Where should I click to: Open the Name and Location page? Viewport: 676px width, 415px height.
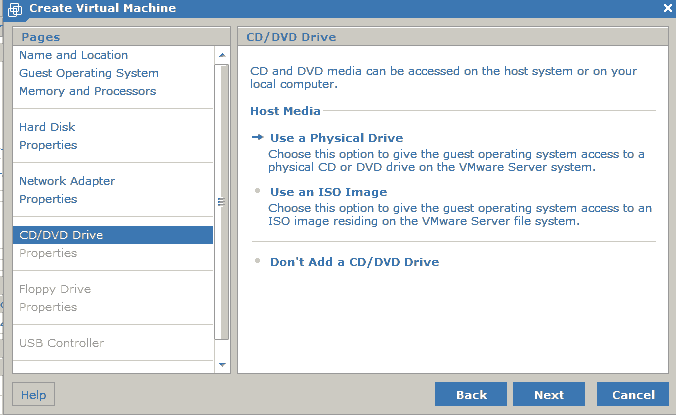[73, 55]
